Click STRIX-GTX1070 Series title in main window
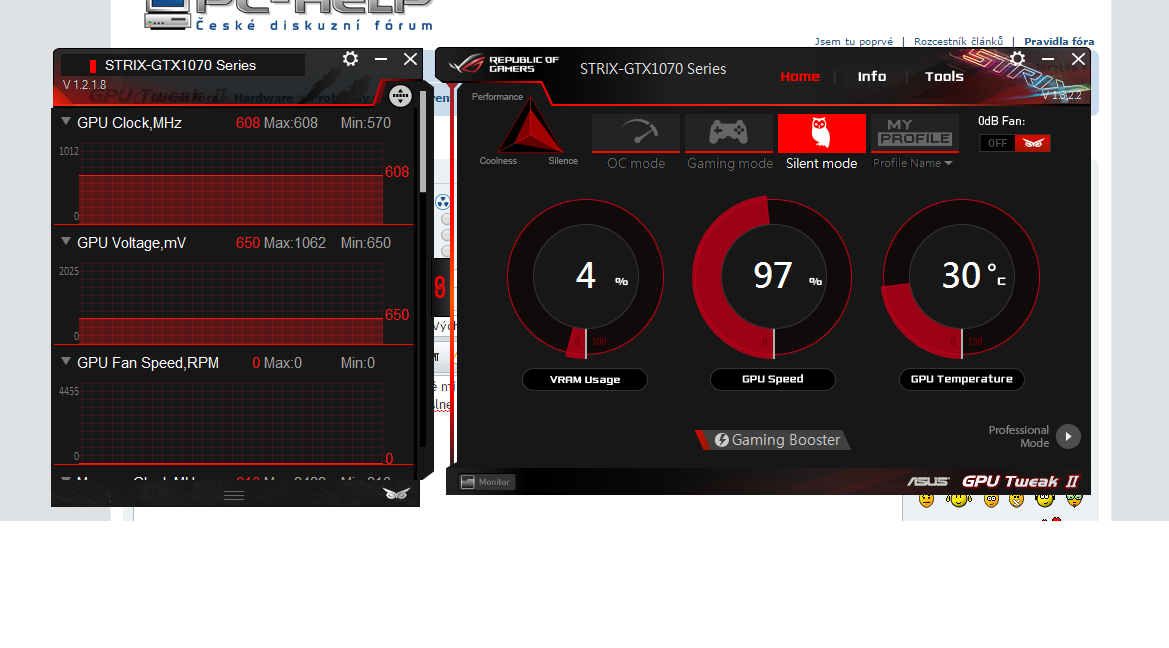The height and width of the screenshot is (648, 1169). click(653, 69)
